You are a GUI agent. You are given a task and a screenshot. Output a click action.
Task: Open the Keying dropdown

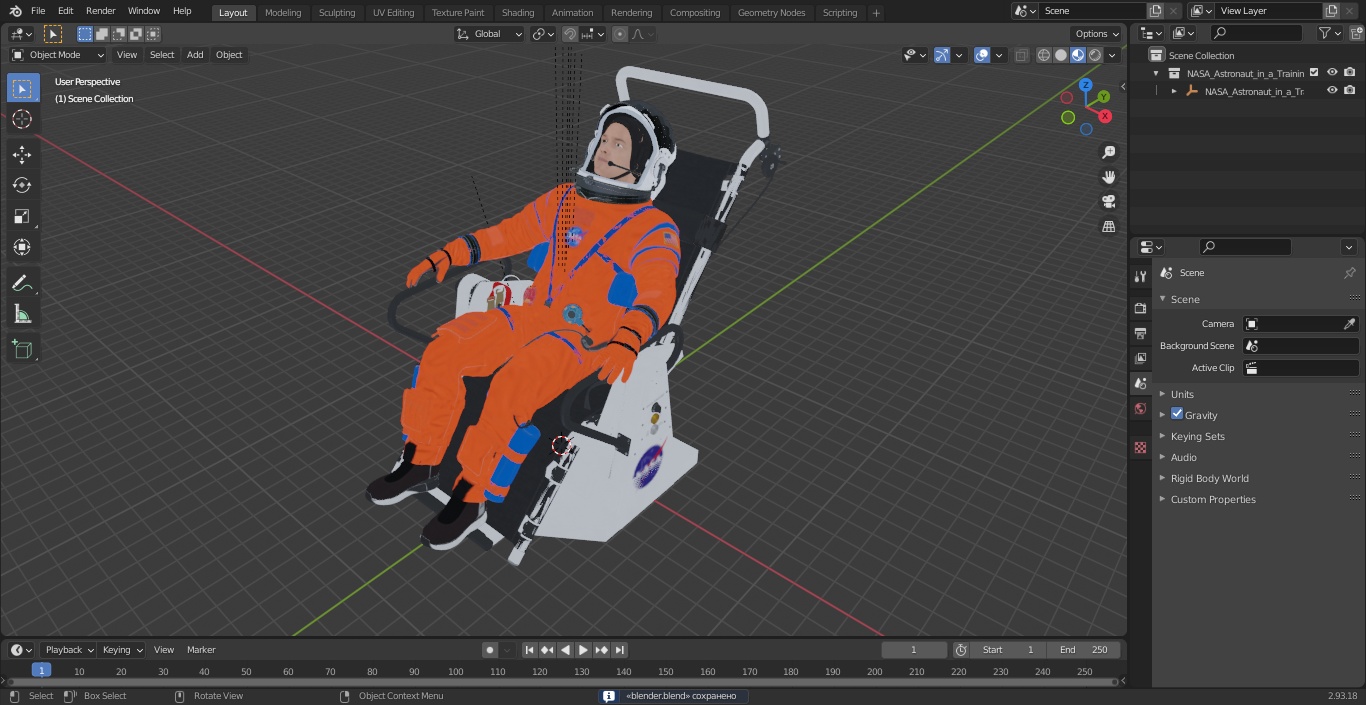[122, 650]
